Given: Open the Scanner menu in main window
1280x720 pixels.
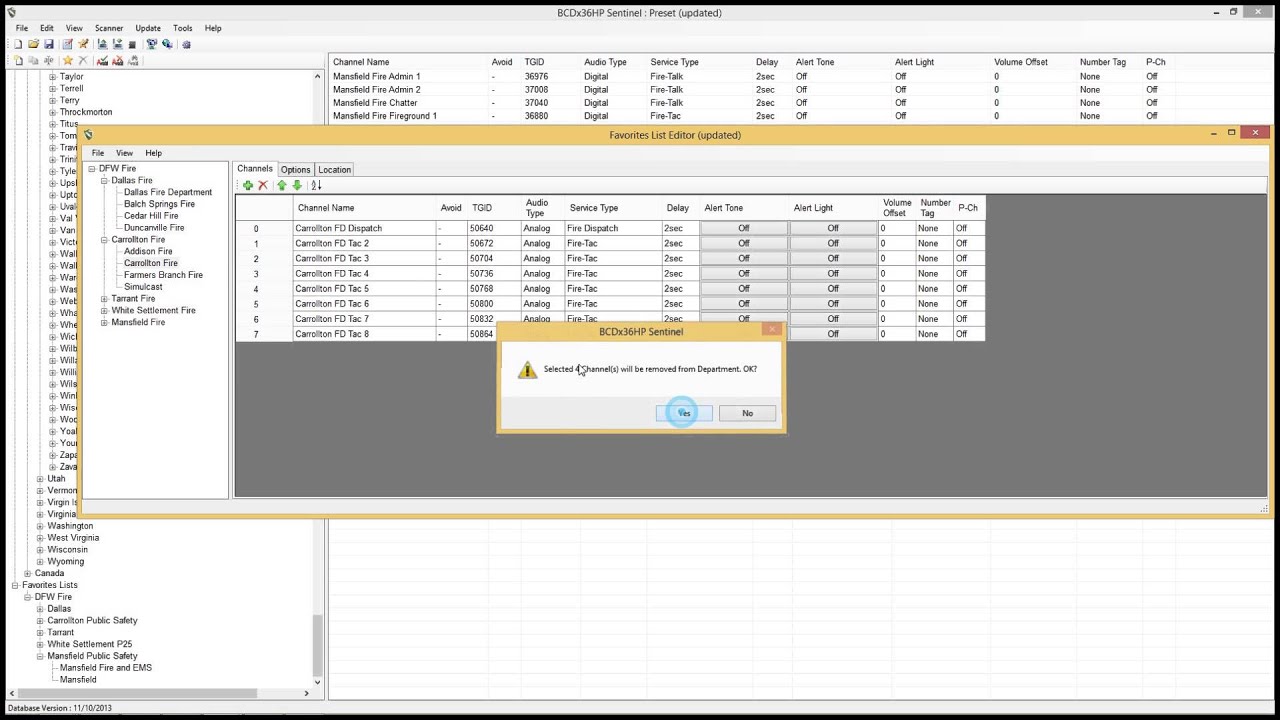Looking at the screenshot, I should tap(109, 28).
